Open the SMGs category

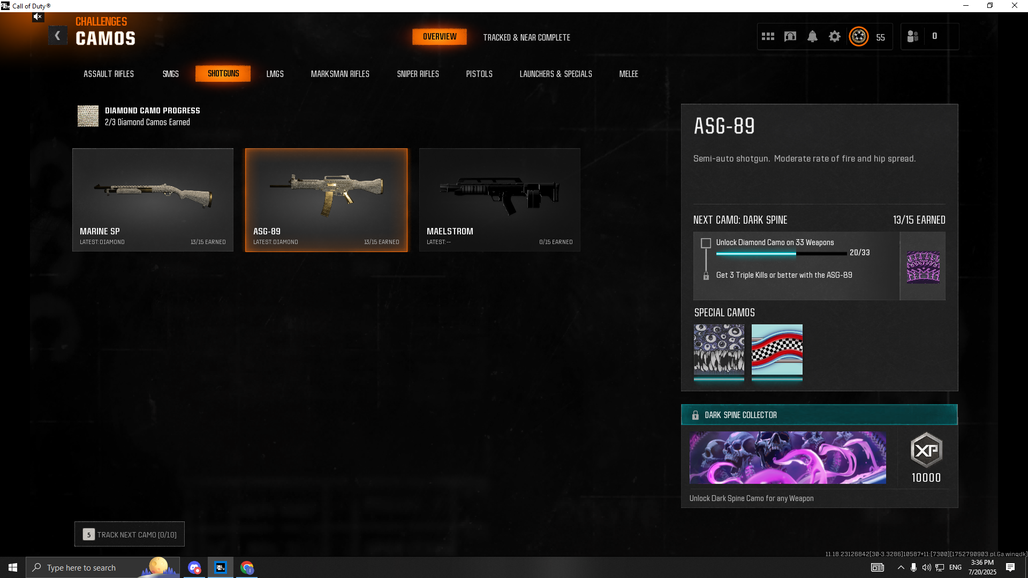[x=170, y=74]
